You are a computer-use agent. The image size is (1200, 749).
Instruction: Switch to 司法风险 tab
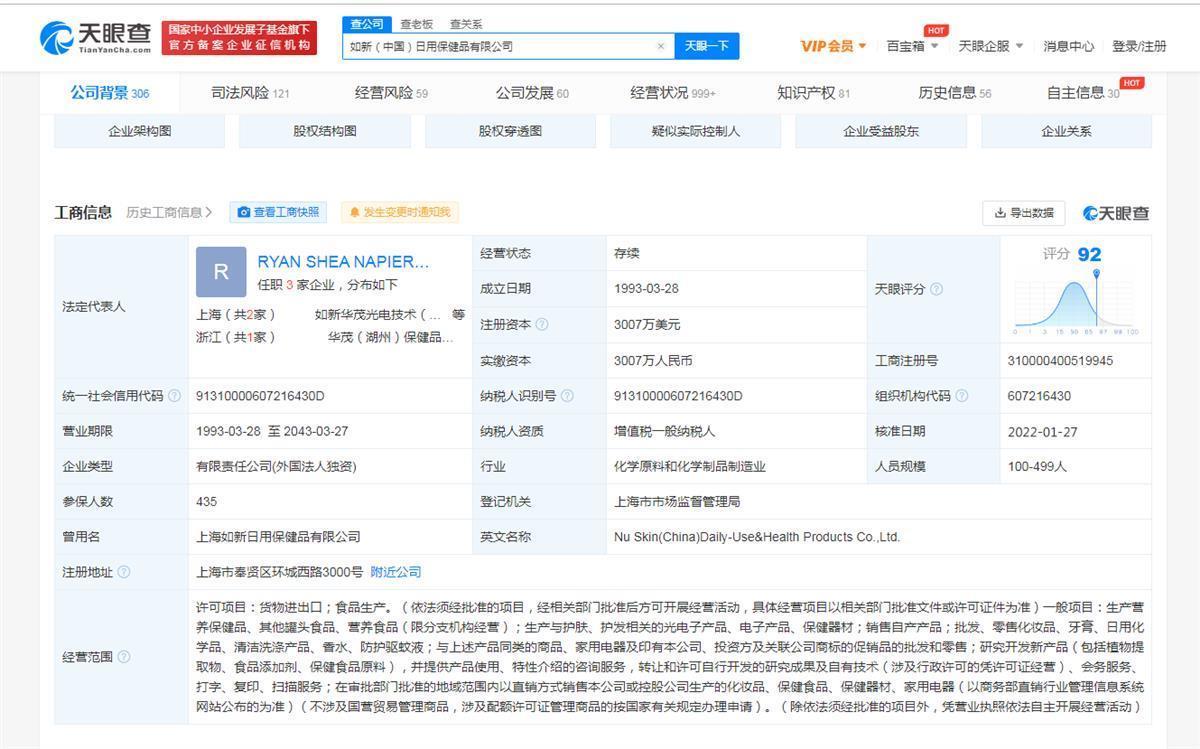[250, 93]
